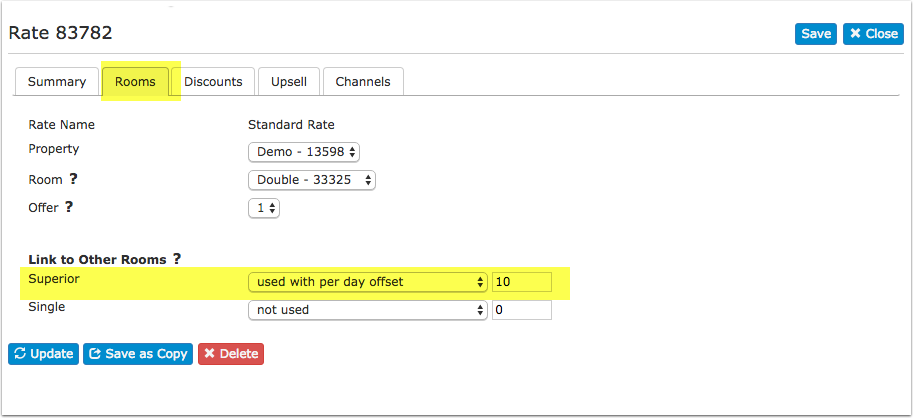
Task: Switch to the Summary tab
Action: tap(56, 82)
